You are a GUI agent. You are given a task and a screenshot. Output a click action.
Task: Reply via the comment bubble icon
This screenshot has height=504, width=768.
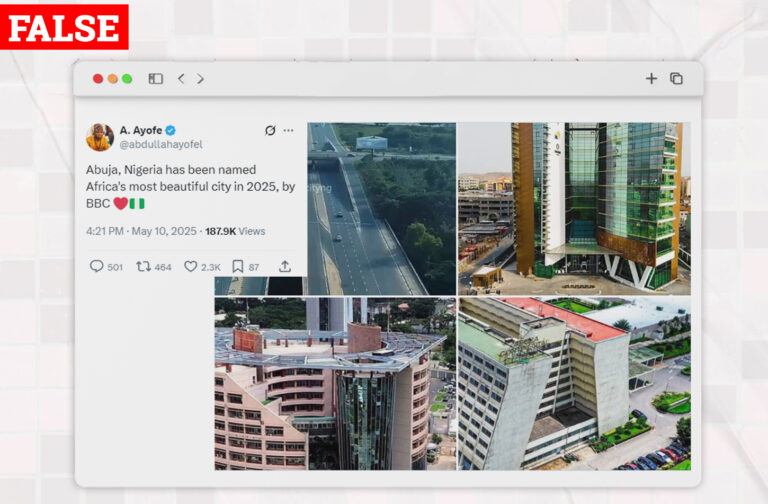[96, 266]
